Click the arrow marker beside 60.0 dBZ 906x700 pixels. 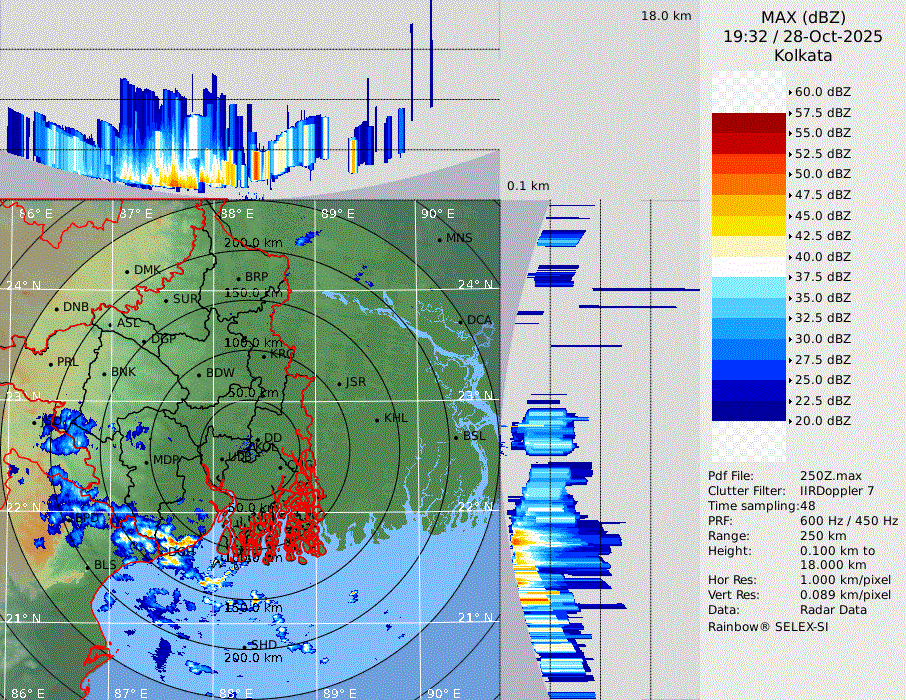tap(790, 92)
